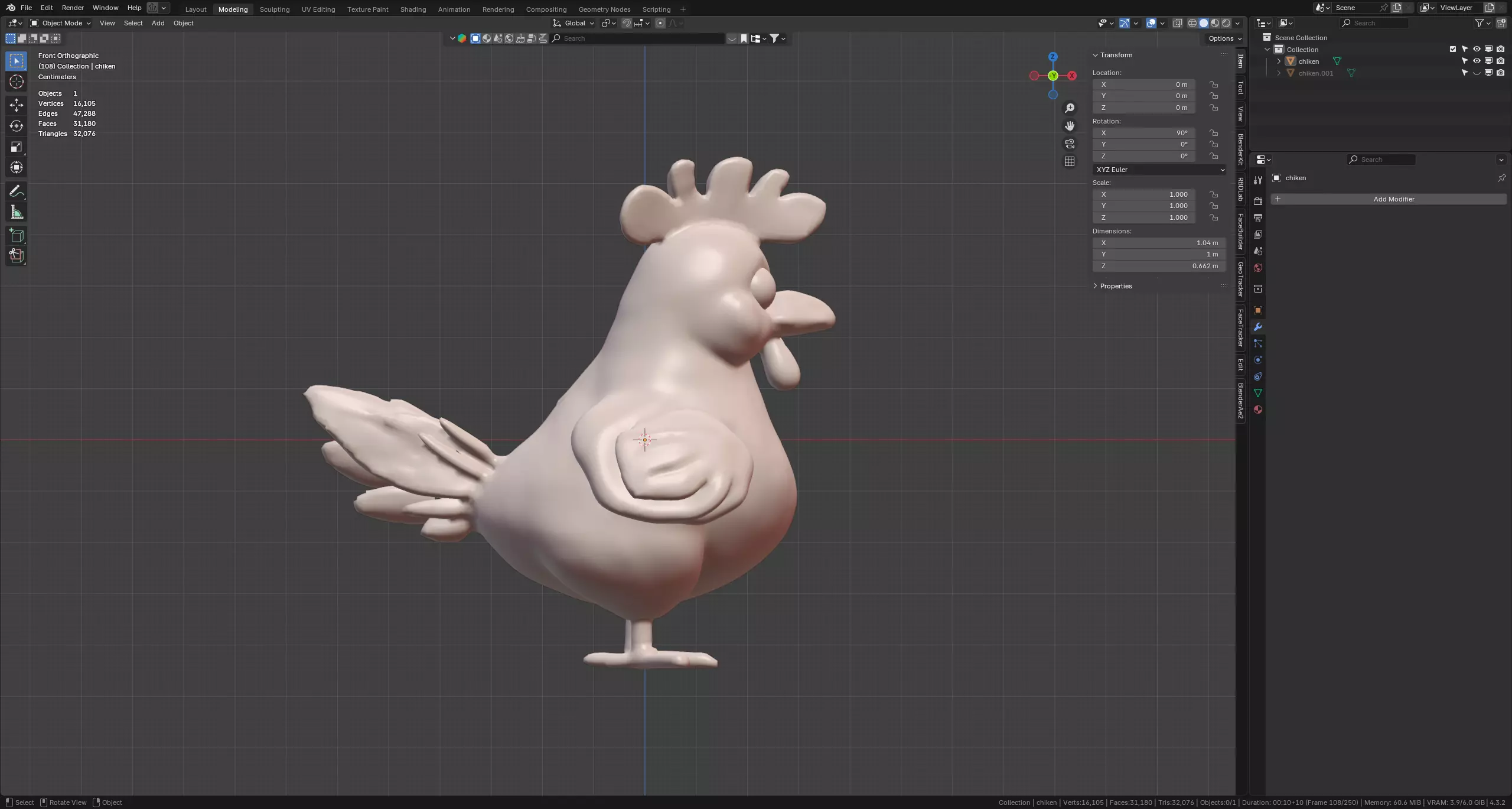This screenshot has width=1512, height=809.
Task: Click the New Collection icon in outliner
Action: [1501, 23]
